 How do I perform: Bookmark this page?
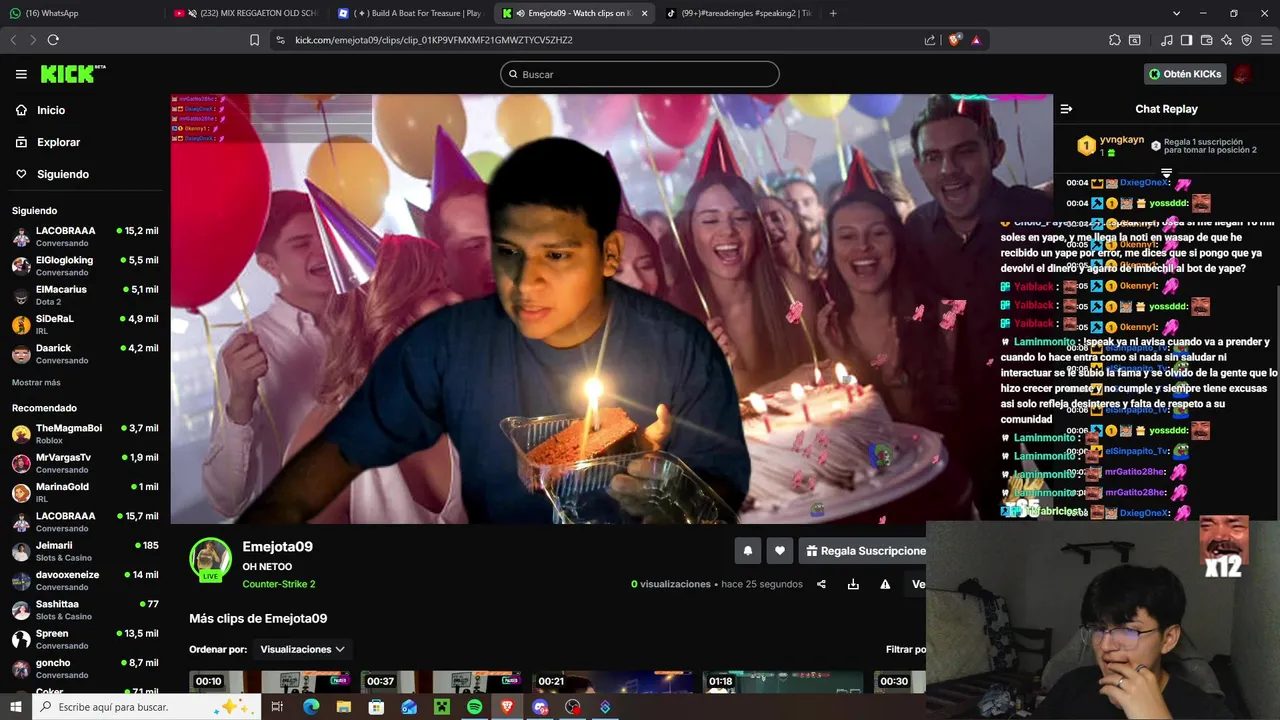pyautogui.click(x=254, y=40)
